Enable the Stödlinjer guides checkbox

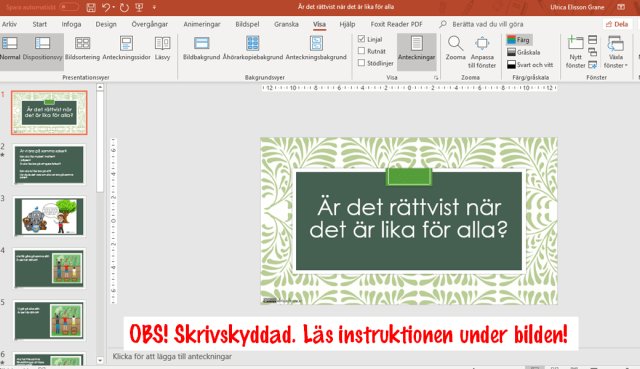click(361, 63)
